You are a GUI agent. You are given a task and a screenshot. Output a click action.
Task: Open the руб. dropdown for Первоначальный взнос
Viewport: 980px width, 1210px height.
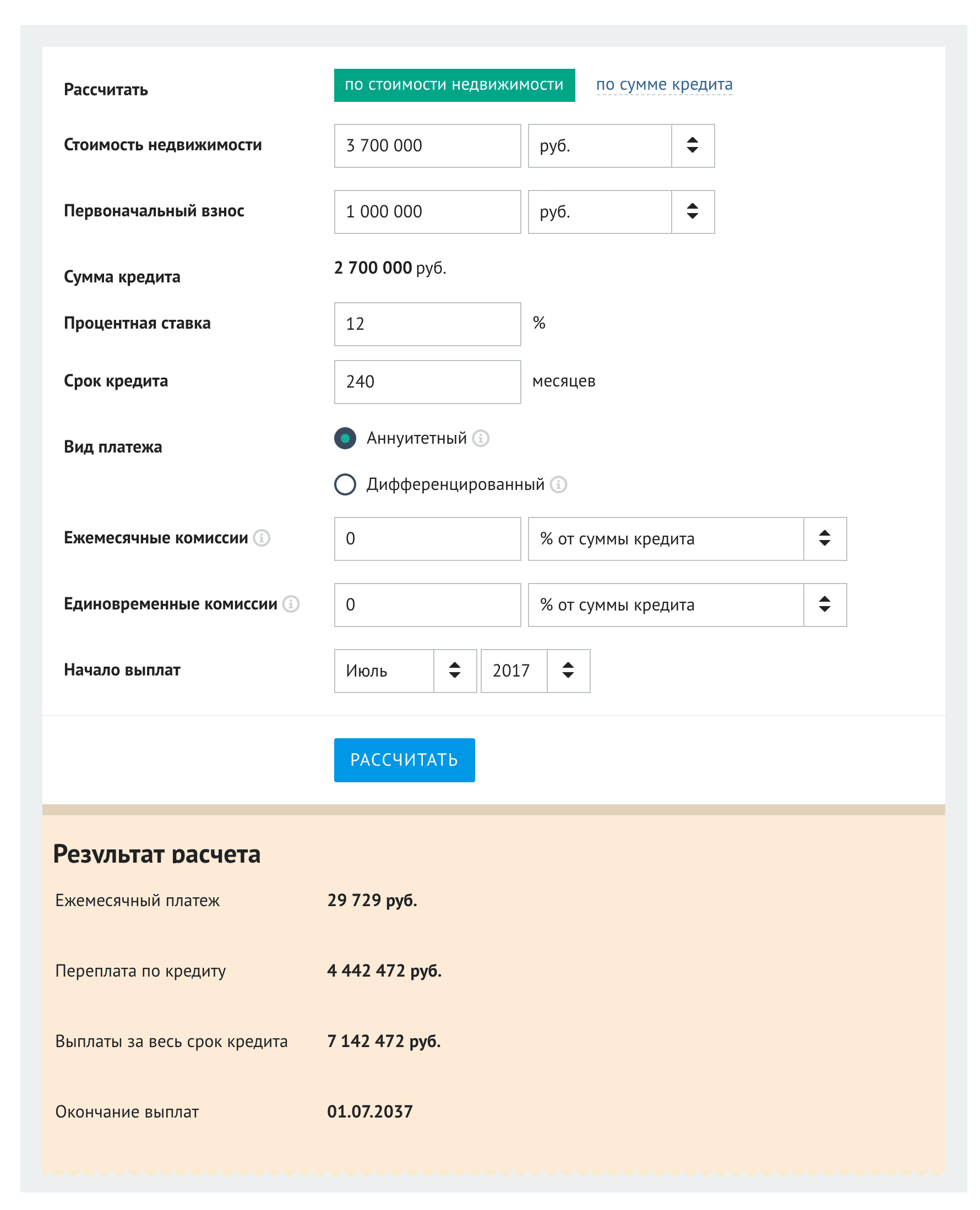click(x=621, y=211)
